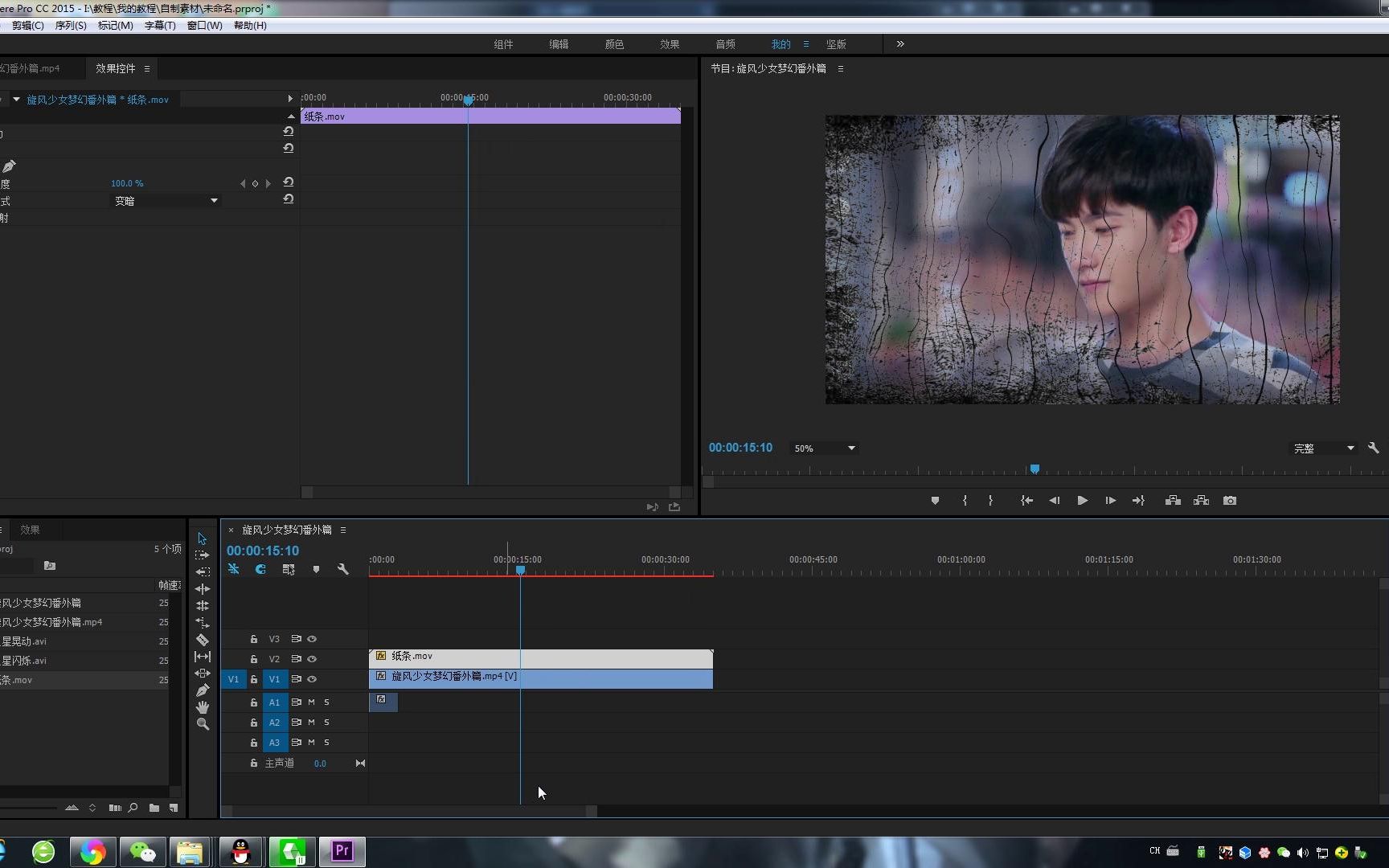Step back one frame
This screenshot has width=1389, height=868.
coord(1054,501)
